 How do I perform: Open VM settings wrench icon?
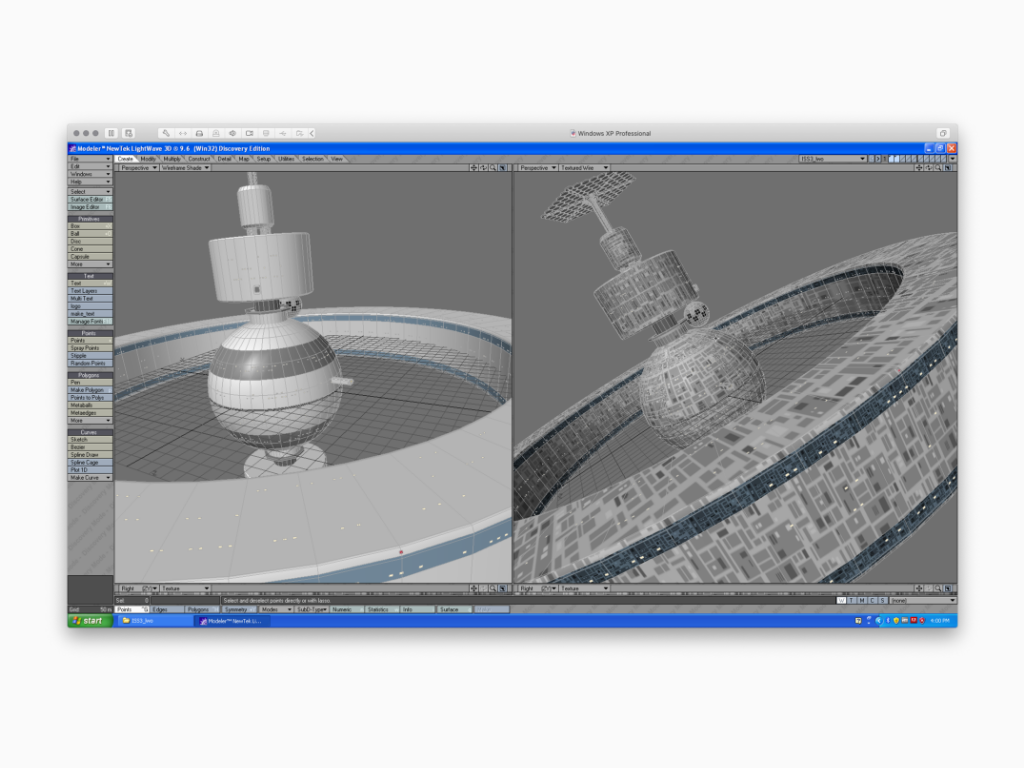point(166,133)
